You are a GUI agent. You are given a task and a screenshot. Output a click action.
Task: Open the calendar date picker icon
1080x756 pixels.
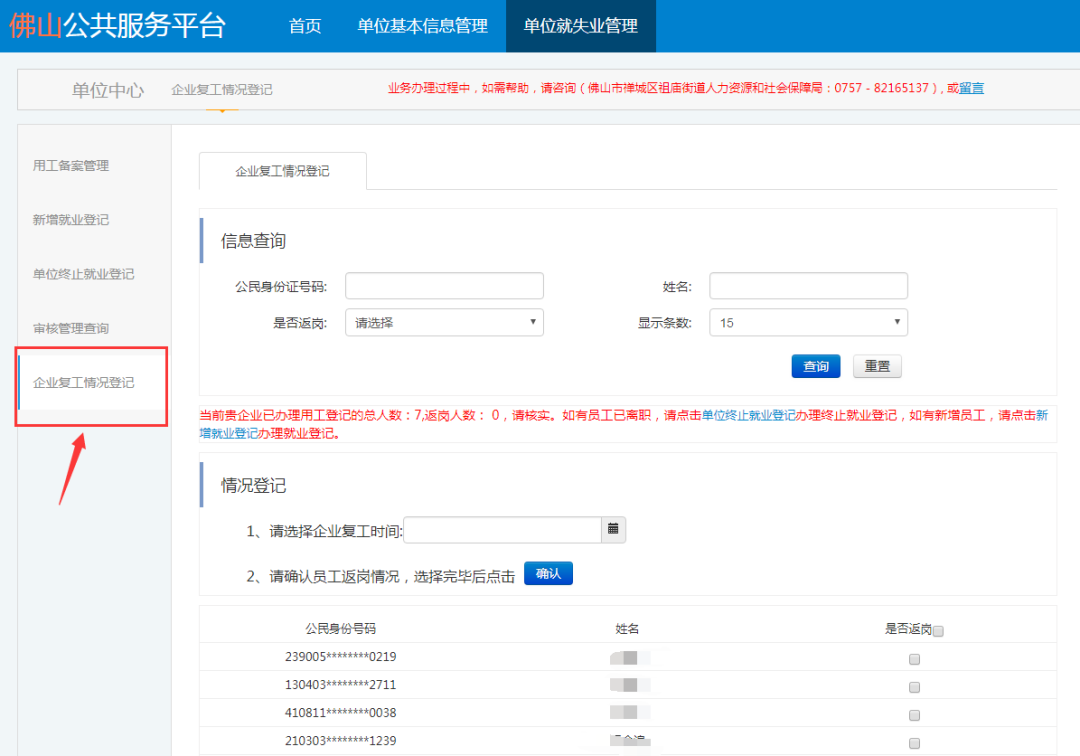[613, 529]
